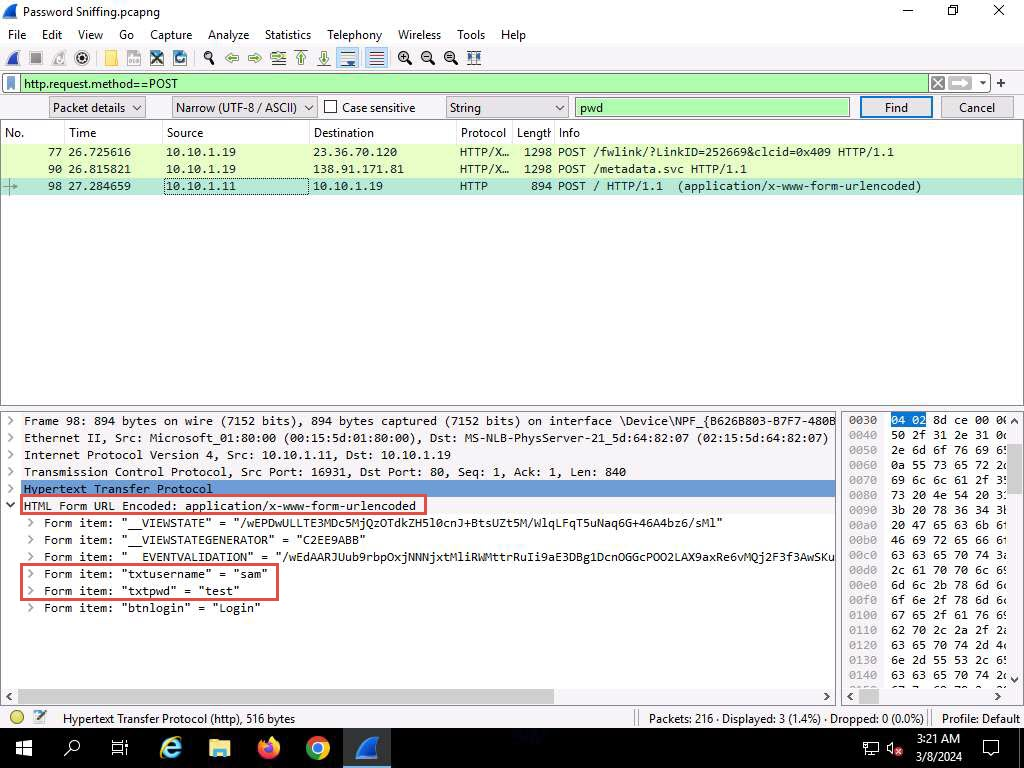The height and width of the screenshot is (768, 1024).
Task: Jump to the first packet icon
Action: coord(301,58)
